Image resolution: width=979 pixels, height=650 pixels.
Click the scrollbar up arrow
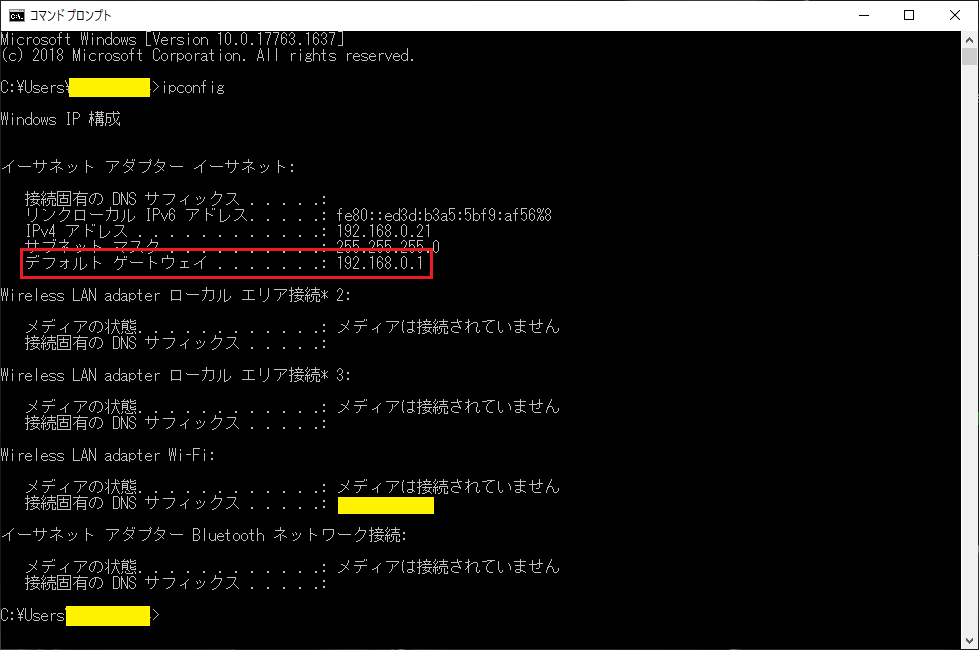[x=969, y=39]
